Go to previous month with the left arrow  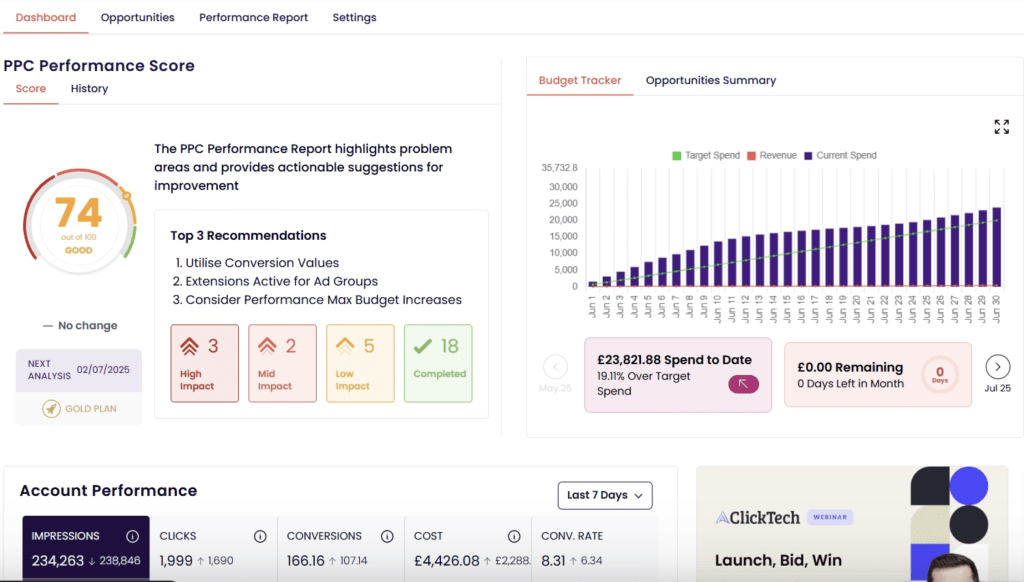tap(555, 366)
